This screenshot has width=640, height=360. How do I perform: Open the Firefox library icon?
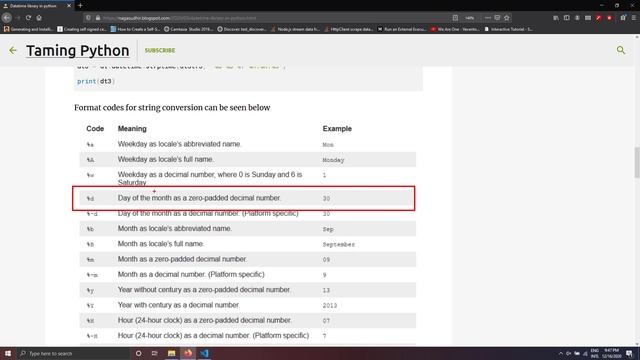pos(556,18)
